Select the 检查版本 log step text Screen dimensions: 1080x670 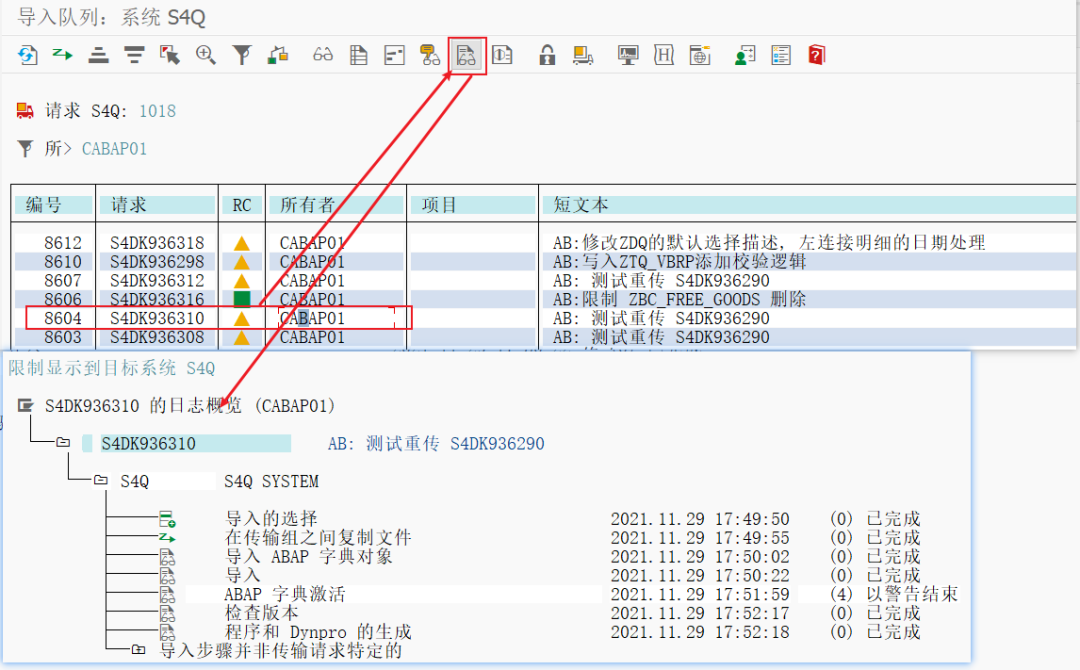pos(262,613)
